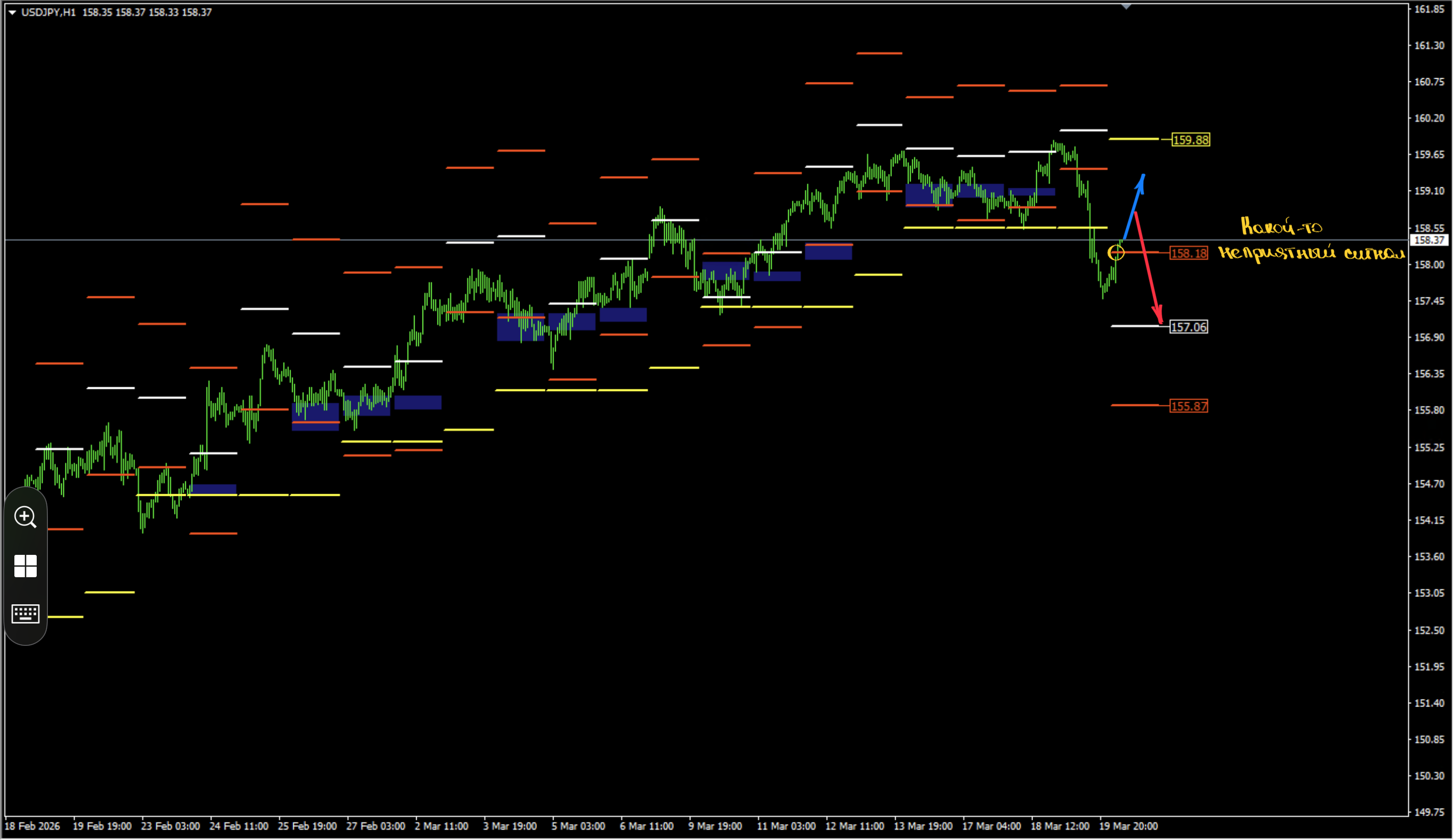1454x840 pixels.
Task: Click 159.10 on the price scale
Action: pyautogui.click(x=1429, y=191)
